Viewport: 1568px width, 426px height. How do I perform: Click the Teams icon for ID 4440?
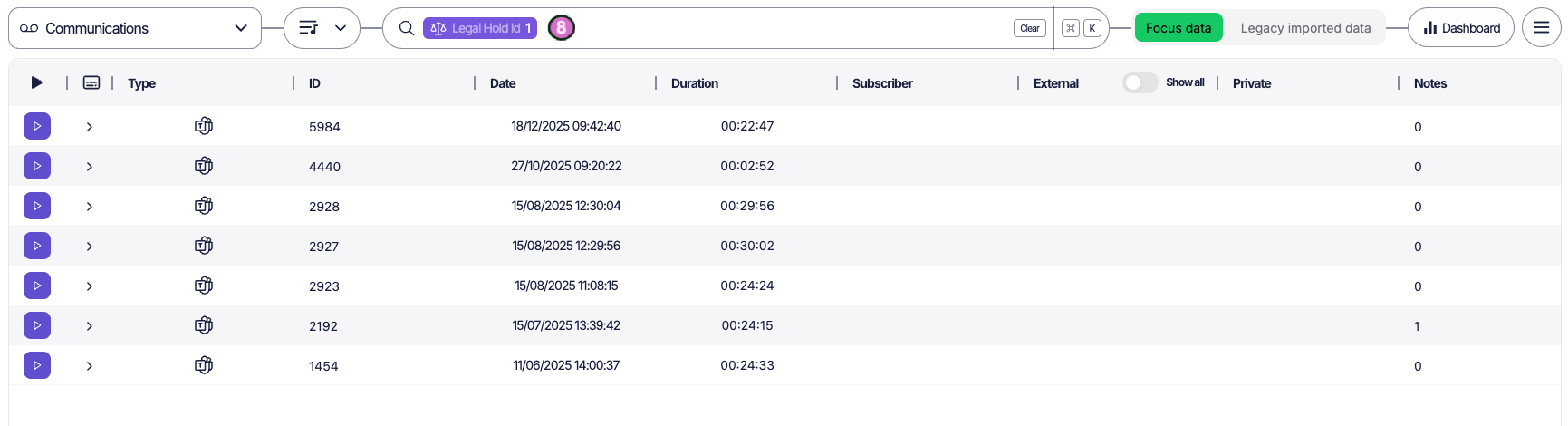pos(204,166)
